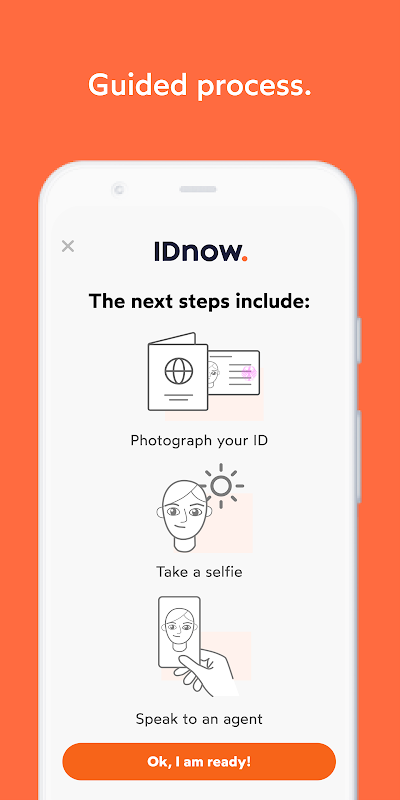The width and height of the screenshot is (400, 800).
Task: Tap the sun icon beside the face
Action: (221, 486)
